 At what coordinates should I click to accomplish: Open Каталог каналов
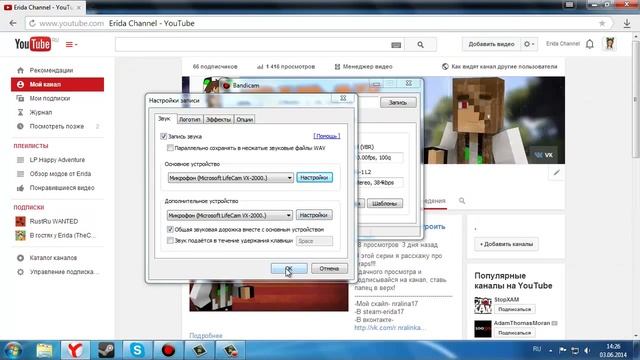coord(53,258)
